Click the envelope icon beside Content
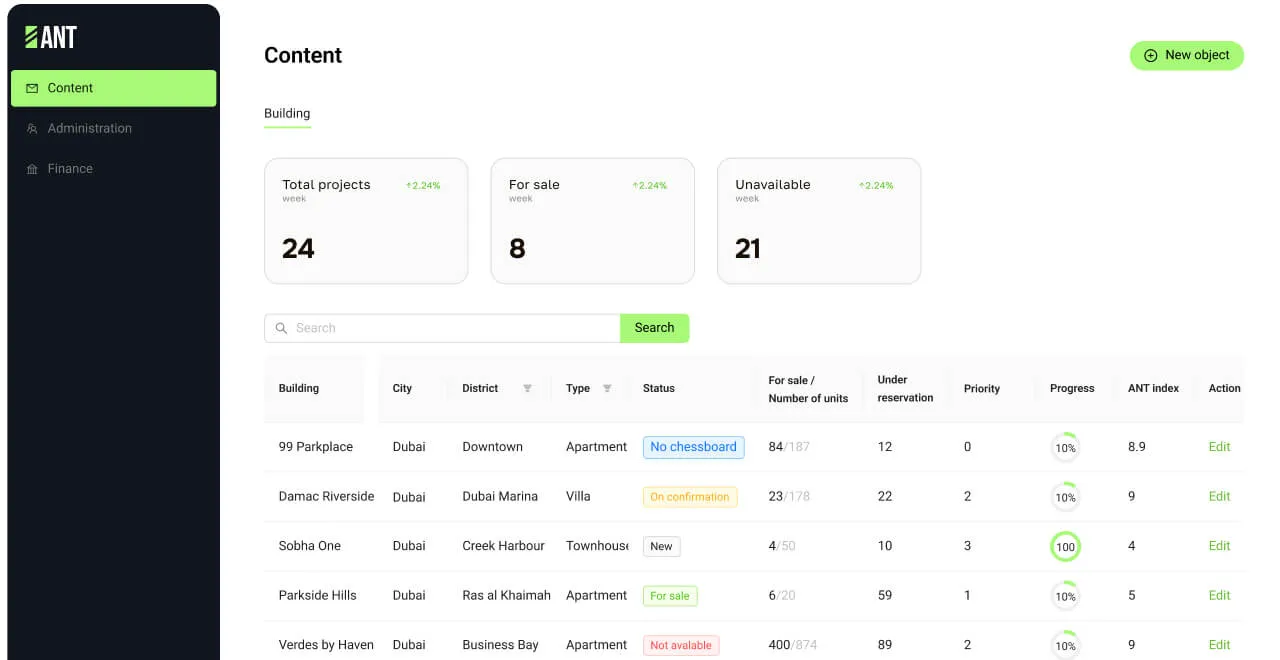 point(32,88)
